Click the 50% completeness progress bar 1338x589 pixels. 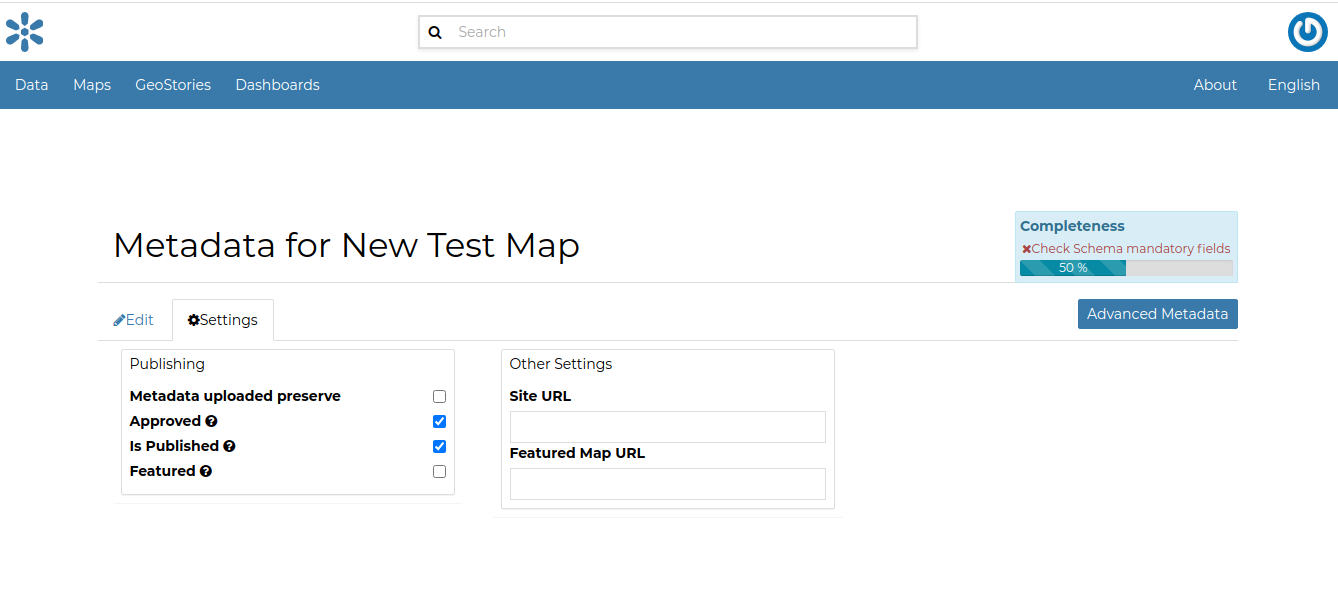1125,268
